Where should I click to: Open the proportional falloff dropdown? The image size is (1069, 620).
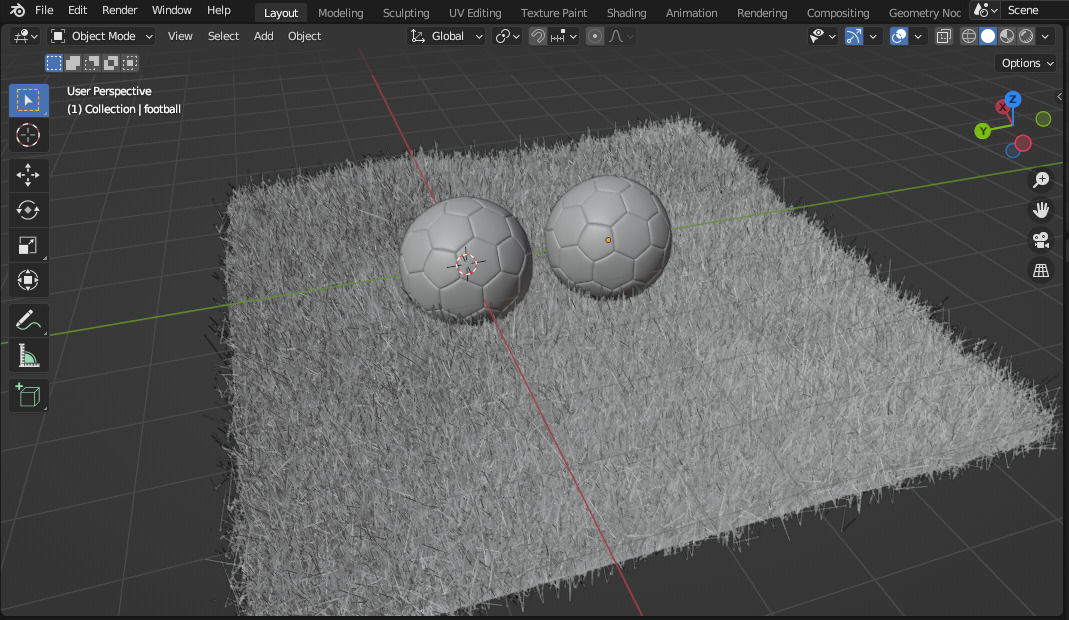pos(620,36)
